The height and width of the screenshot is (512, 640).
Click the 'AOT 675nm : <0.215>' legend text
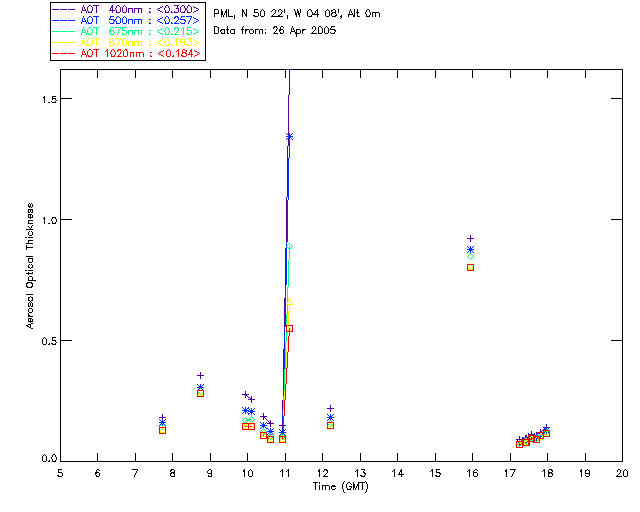140,31
